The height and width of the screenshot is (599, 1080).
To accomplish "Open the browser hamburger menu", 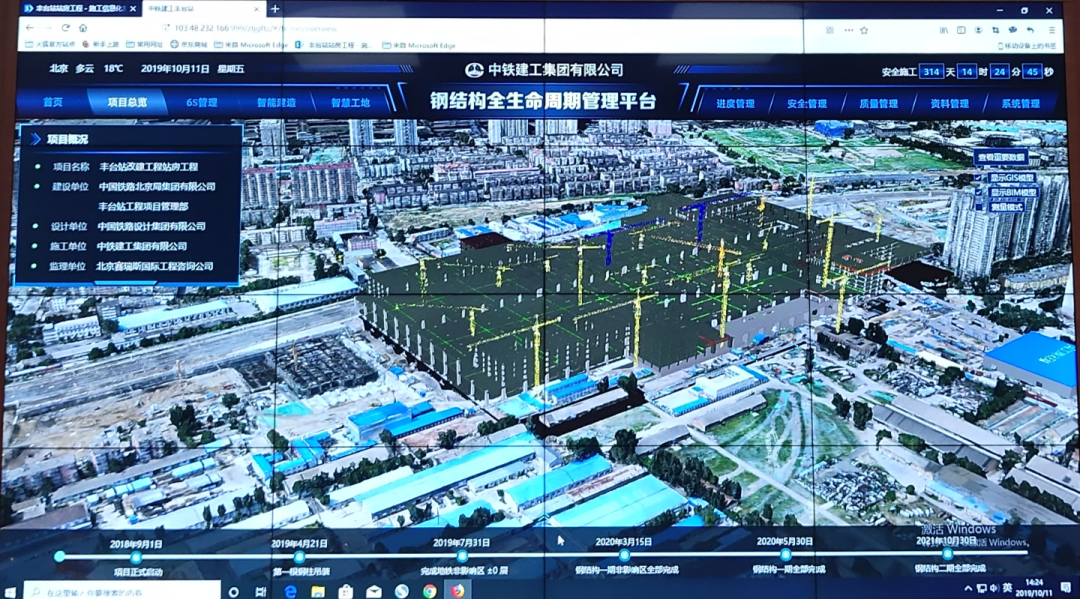I will tap(1052, 30).
